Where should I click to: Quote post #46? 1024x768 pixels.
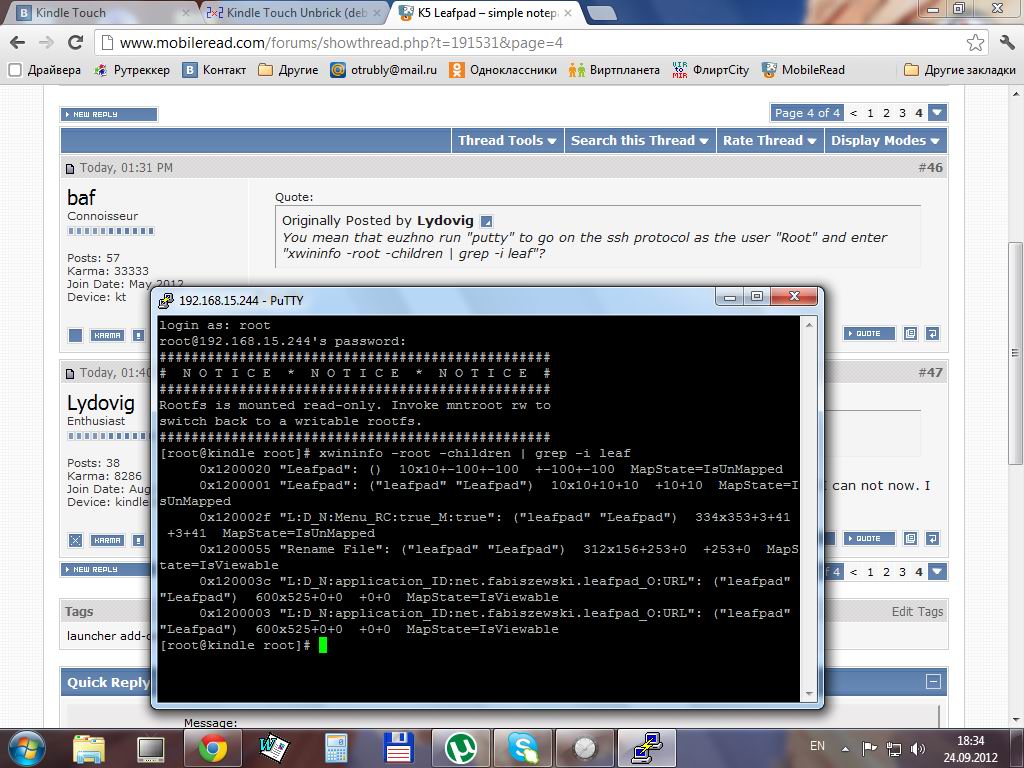coord(868,334)
